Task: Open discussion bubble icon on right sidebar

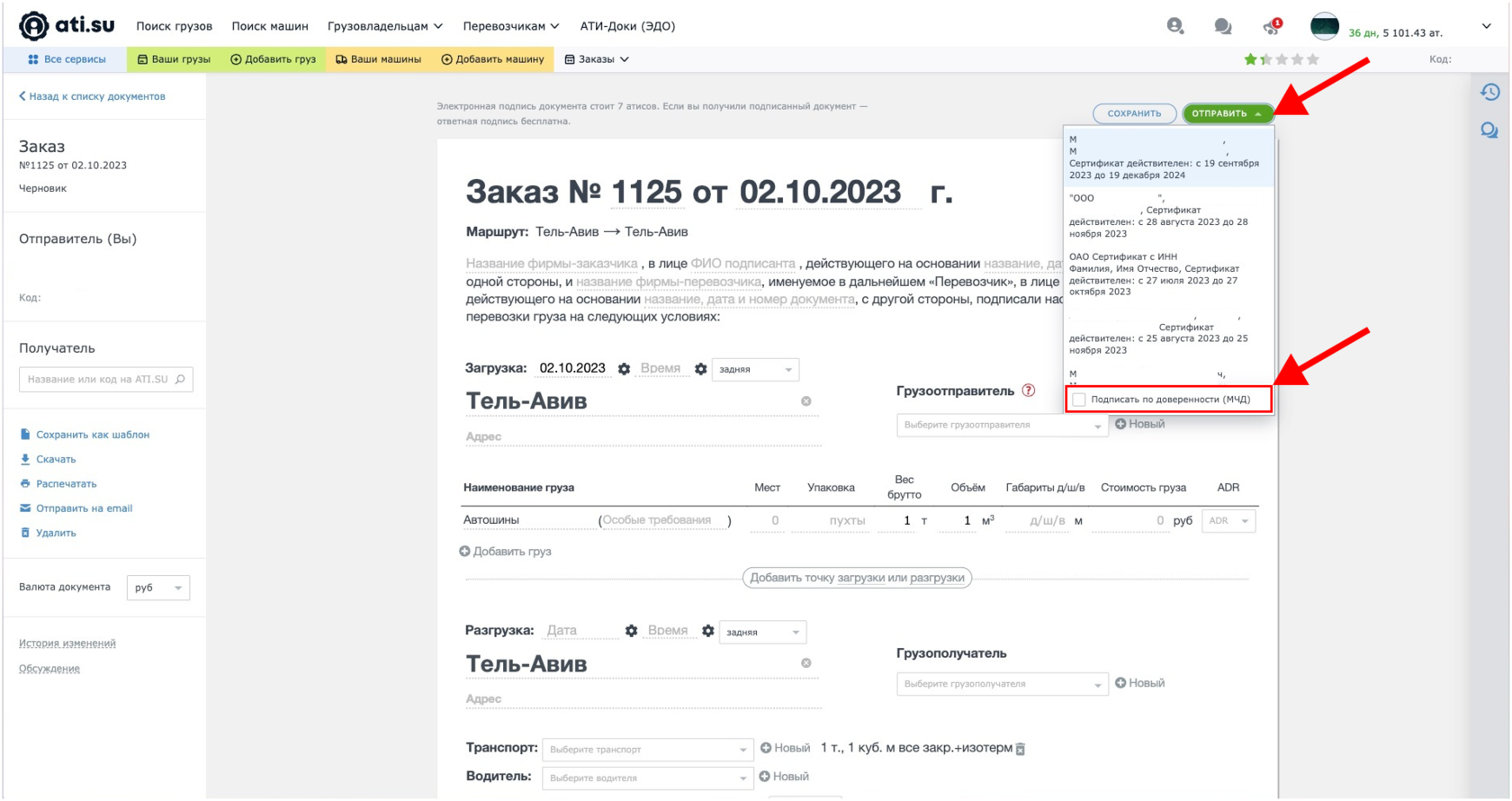Action: [x=1489, y=130]
